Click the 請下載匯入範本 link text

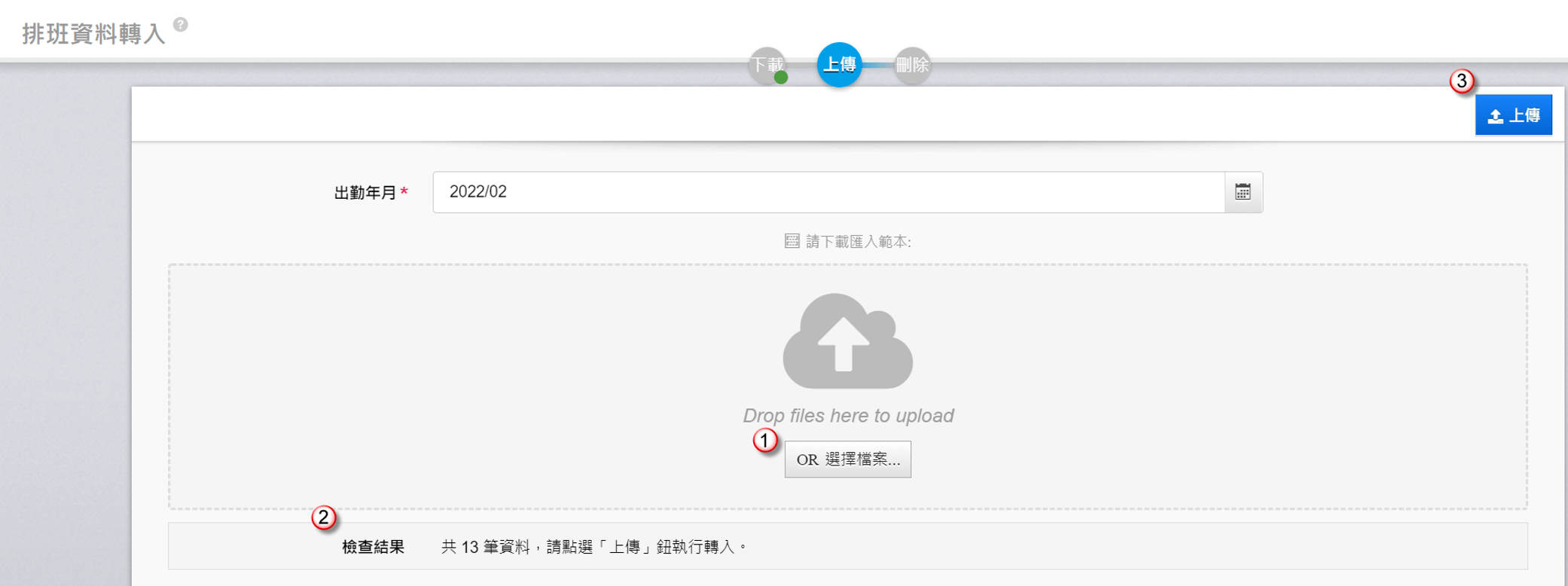[858, 242]
